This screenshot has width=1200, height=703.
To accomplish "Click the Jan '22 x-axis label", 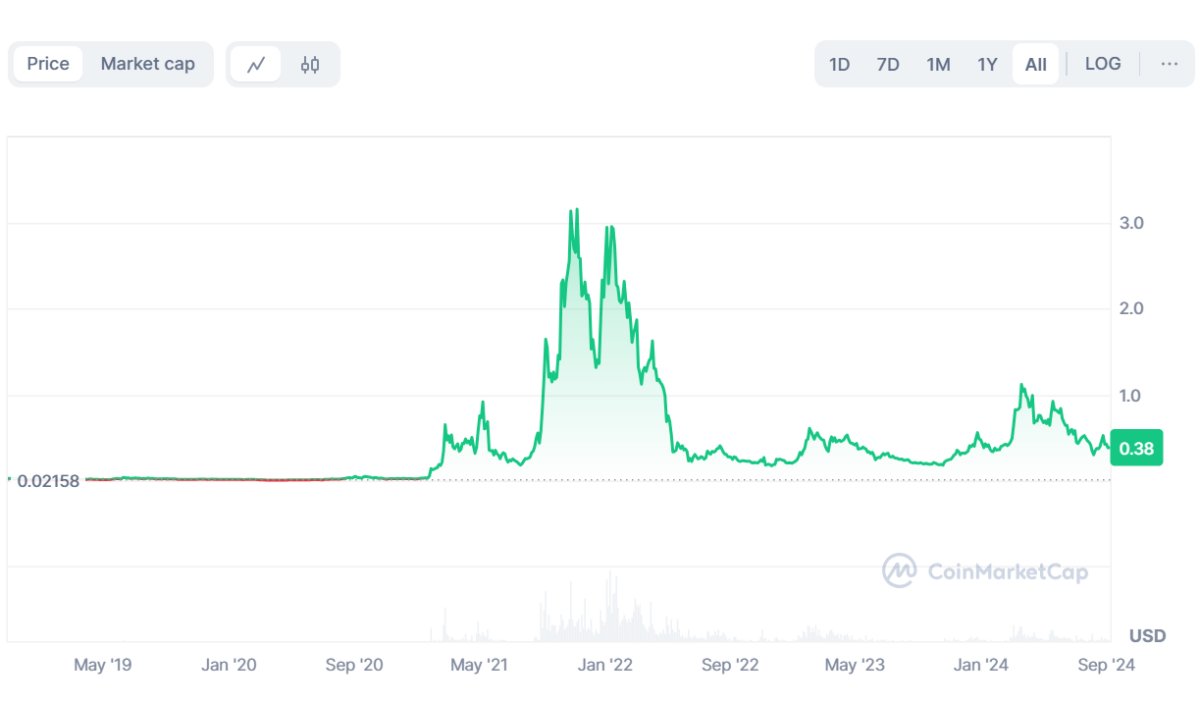I will click(605, 665).
